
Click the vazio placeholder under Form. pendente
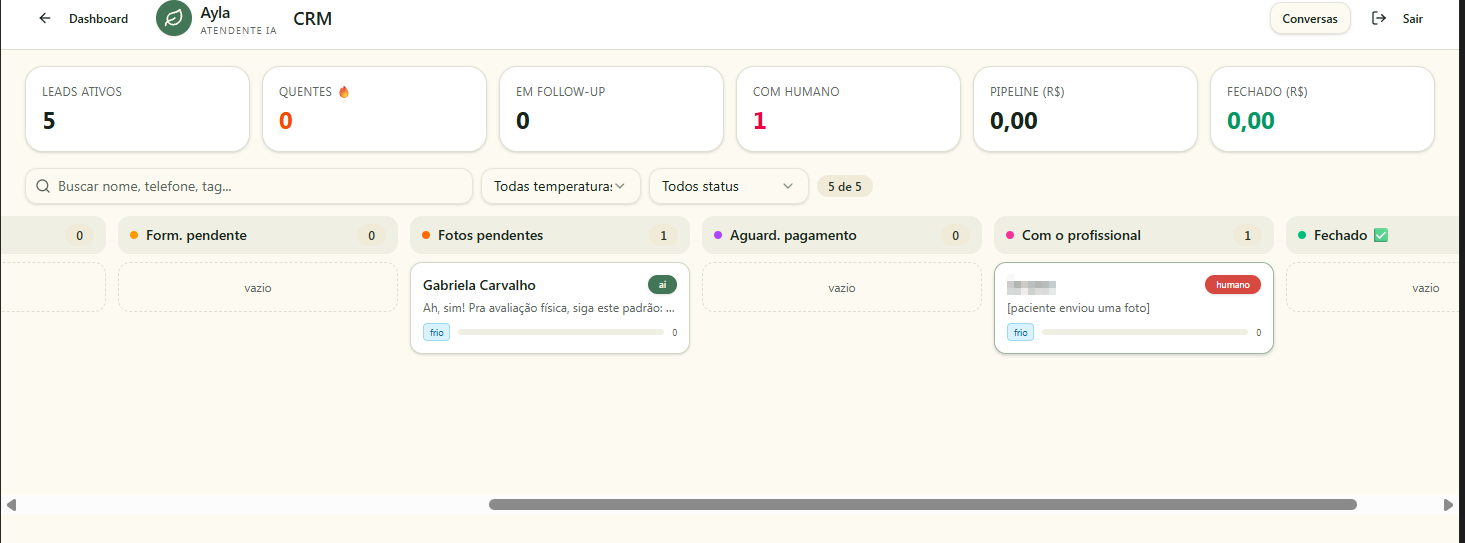(x=258, y=287)
